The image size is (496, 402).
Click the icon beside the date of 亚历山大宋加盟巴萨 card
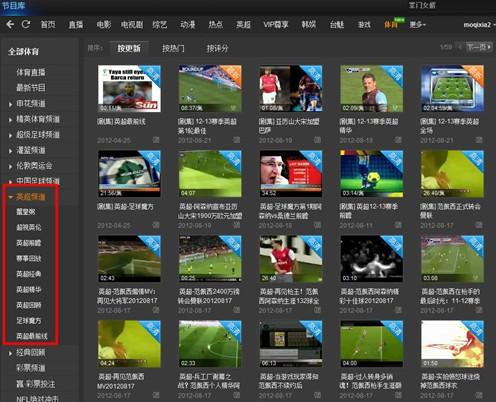pyautogui.click(x=317, y=140)
